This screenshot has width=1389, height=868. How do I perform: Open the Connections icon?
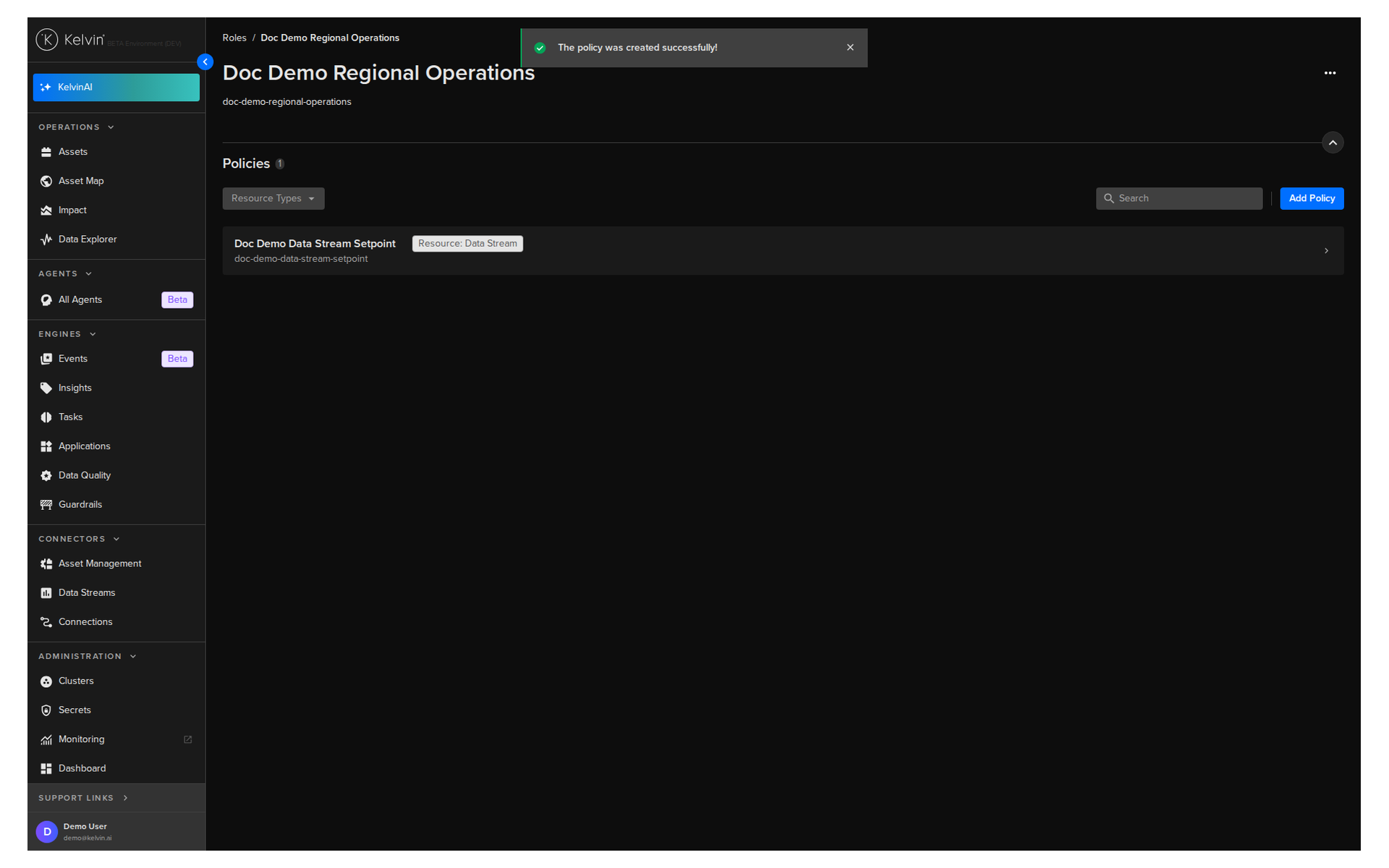click(x=46, y=622)
